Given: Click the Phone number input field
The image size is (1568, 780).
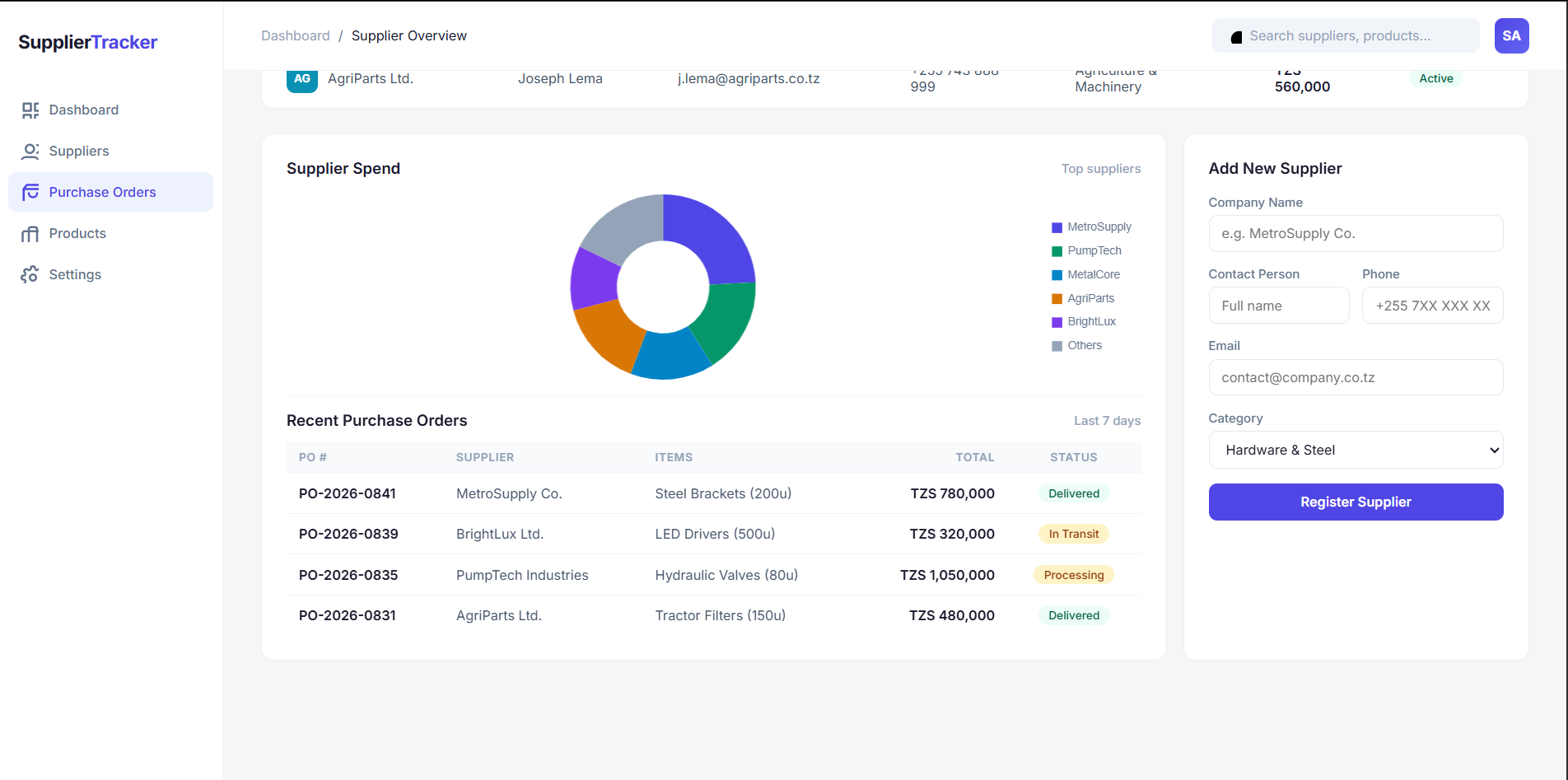Looking at the screenshot, I should point(1432,306).
